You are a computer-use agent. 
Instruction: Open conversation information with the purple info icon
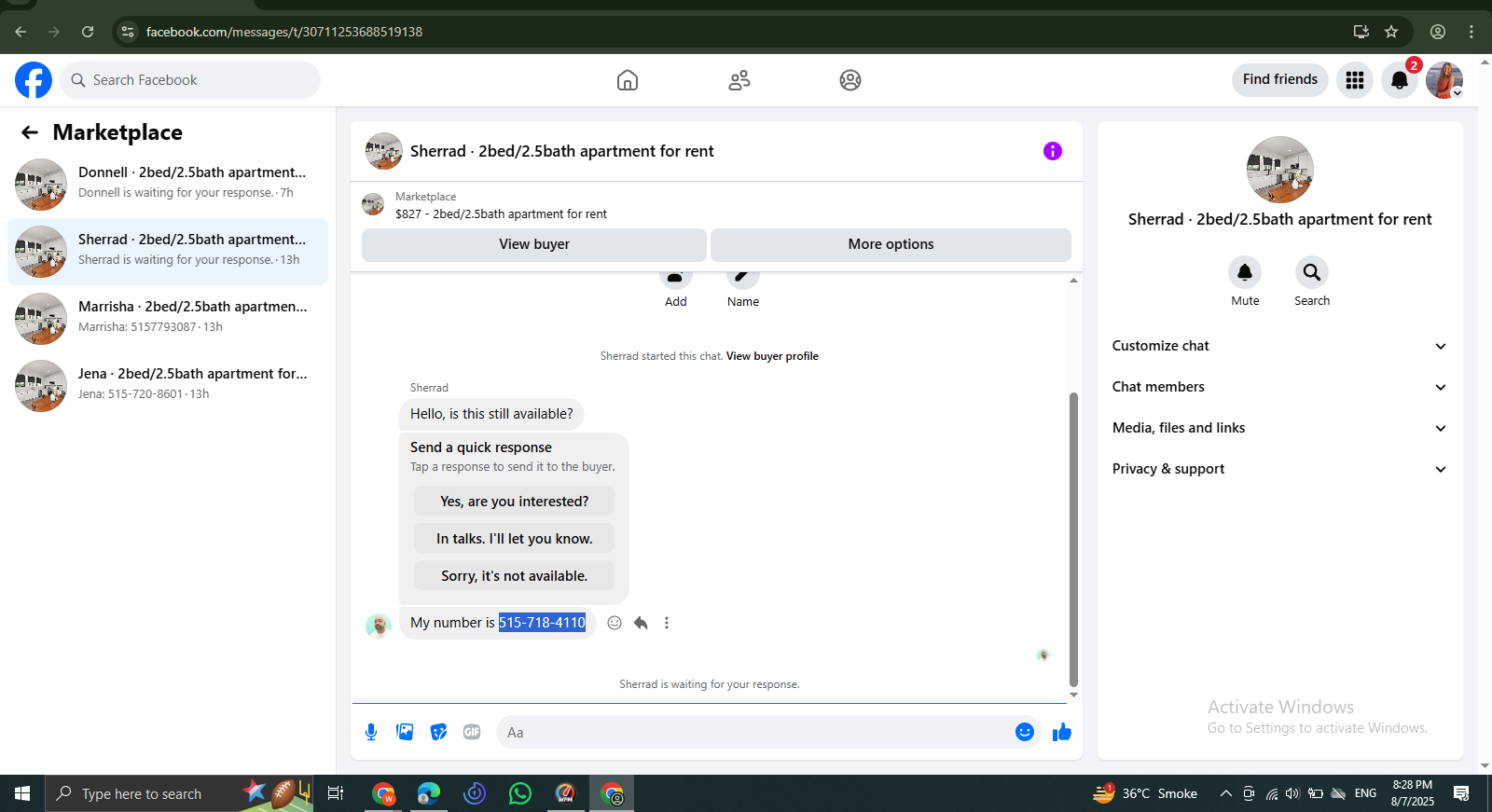coord(1053,151)
